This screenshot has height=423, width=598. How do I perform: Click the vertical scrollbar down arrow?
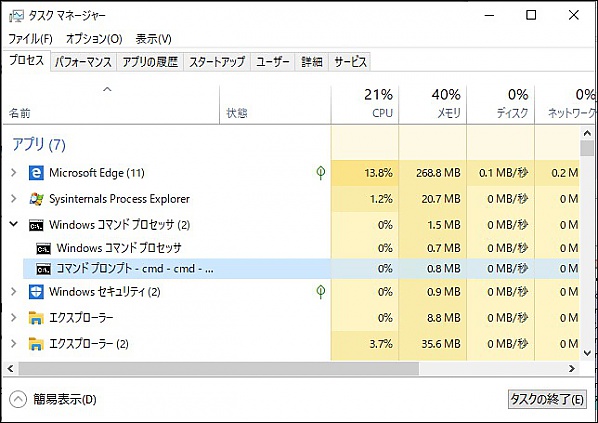pos(587,354)
